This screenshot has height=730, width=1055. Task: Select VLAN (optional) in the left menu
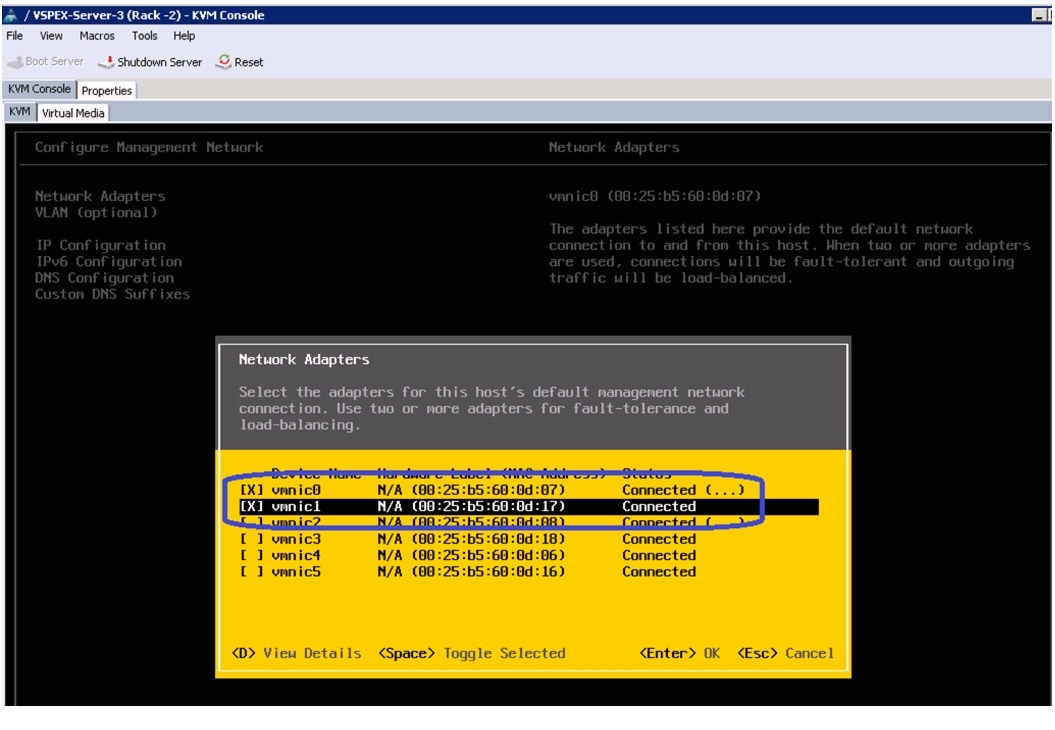point(96,213)
